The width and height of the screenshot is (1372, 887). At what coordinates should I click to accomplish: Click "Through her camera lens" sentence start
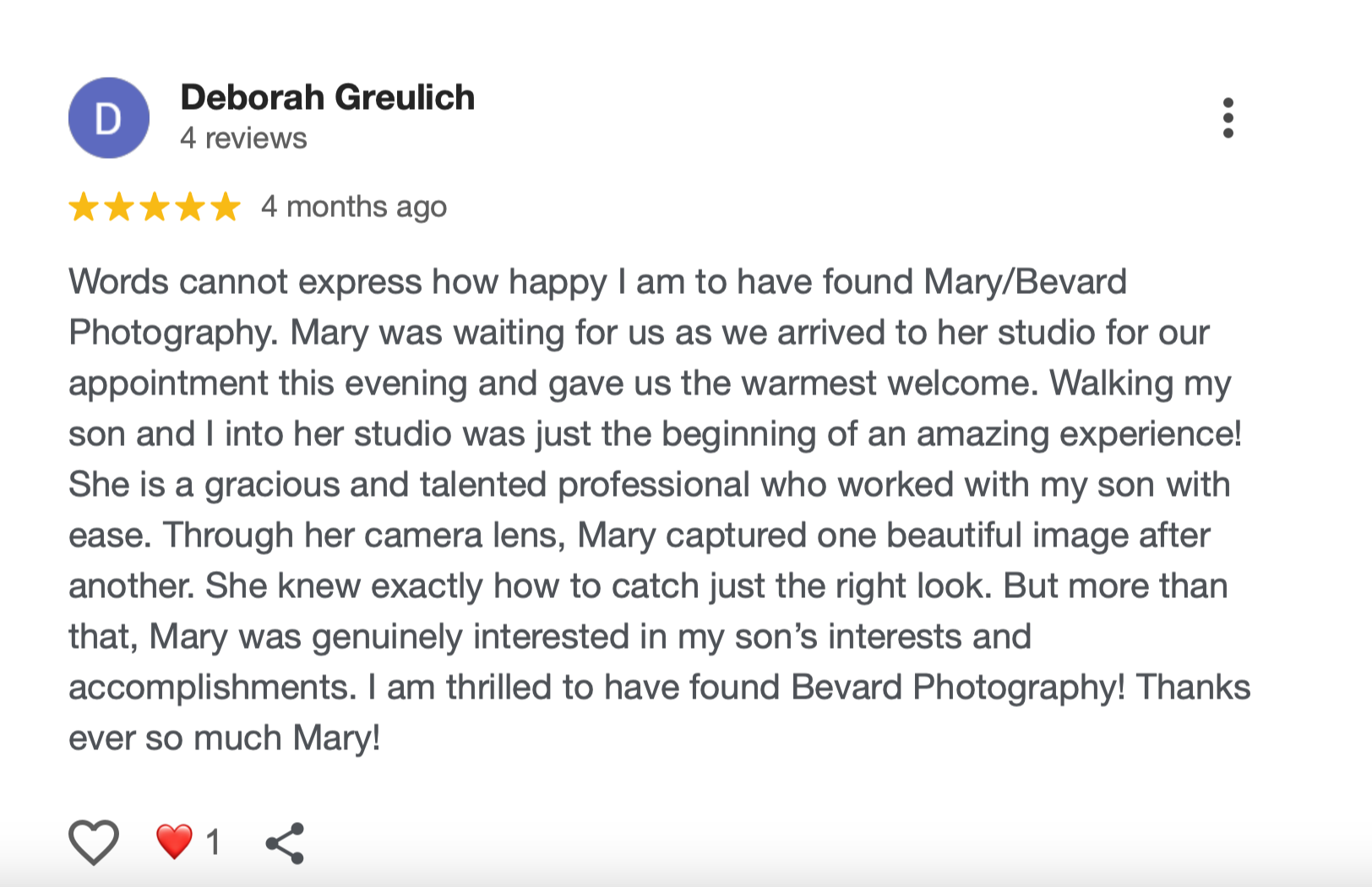coord(363,536)
